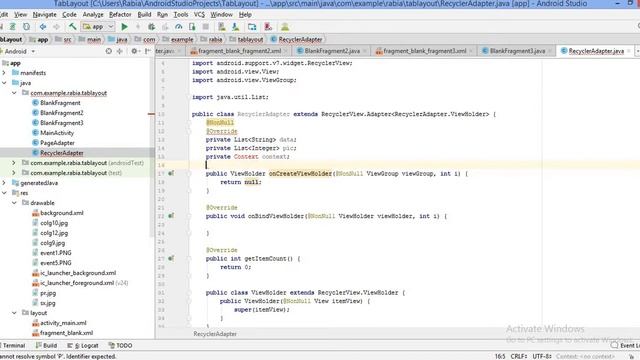
Task: Click the Apply Changes icon right of Run
Action: pos(138,27)
